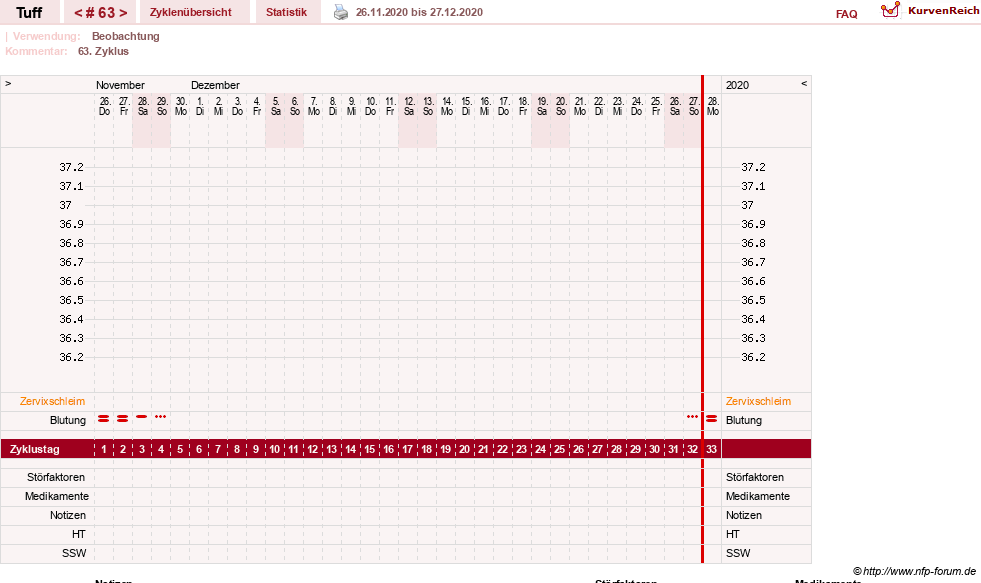Select cycle day 14 in the Zyklustag row

click(350, 449)
